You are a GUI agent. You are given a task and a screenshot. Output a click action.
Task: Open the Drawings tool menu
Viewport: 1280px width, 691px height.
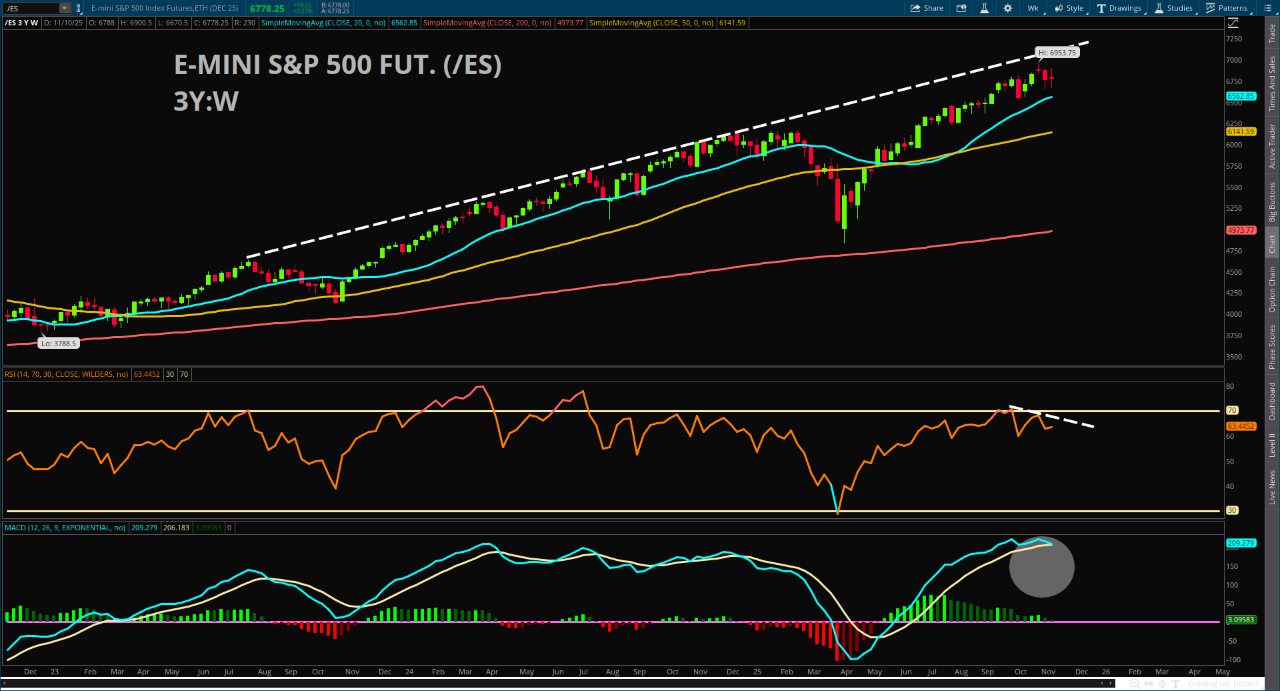pos(1120,8)
